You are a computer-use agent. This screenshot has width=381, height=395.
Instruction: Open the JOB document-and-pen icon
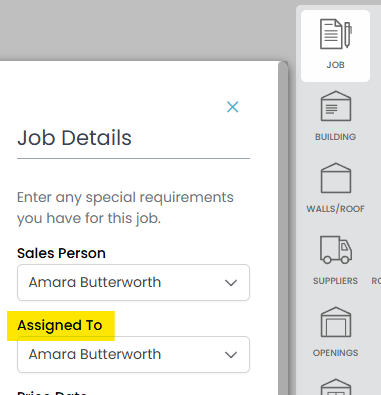pos(335,34)
